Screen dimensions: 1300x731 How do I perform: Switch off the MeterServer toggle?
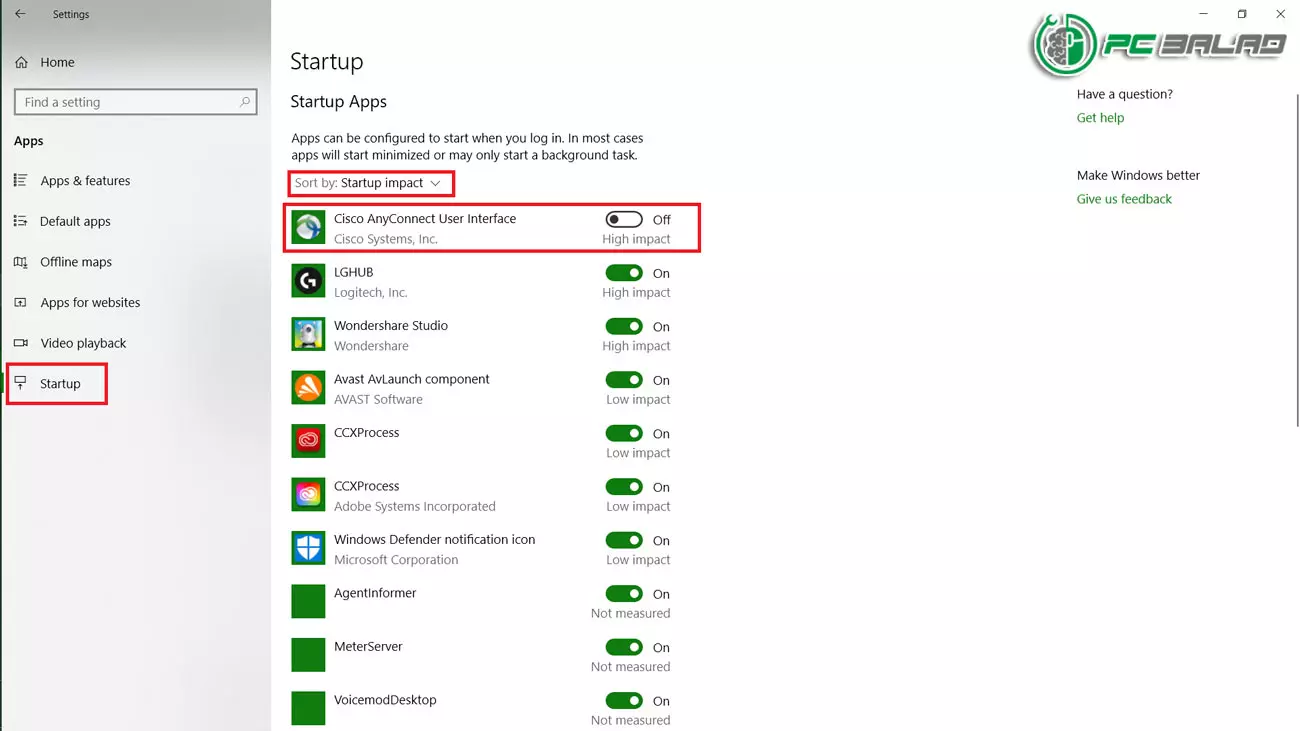click(624, 647)
